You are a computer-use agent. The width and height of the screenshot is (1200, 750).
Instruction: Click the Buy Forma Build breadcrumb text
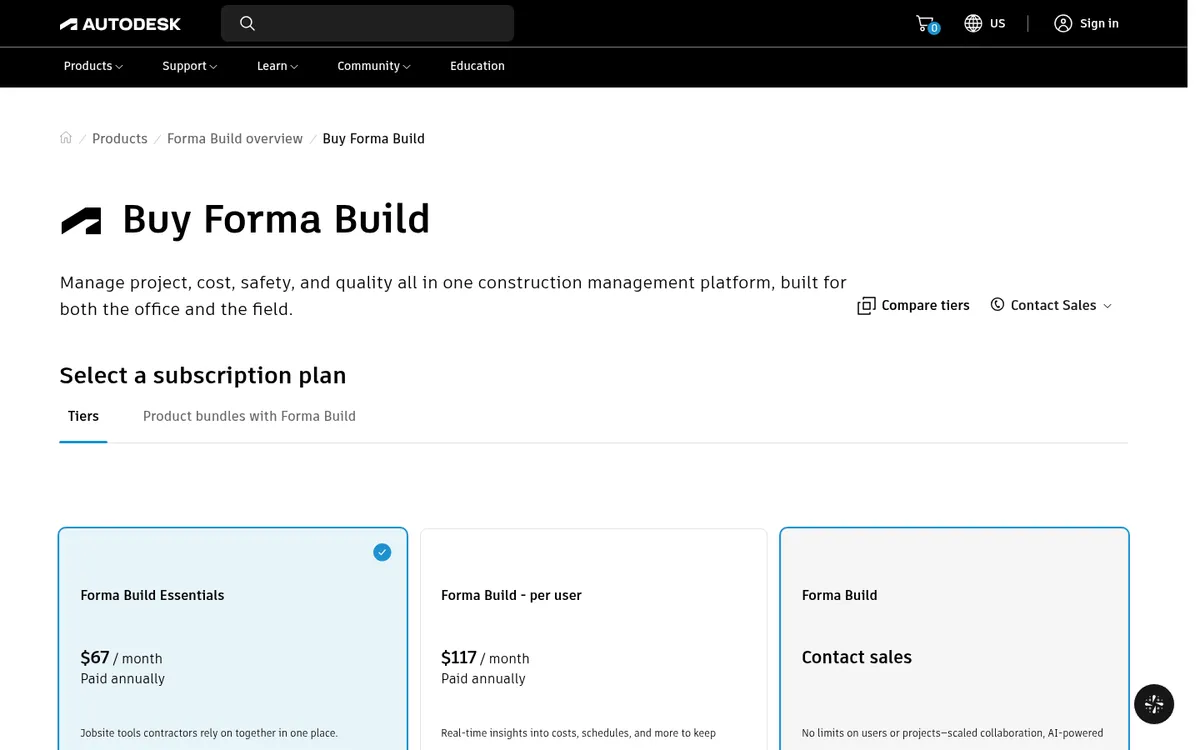click(373, 138)
